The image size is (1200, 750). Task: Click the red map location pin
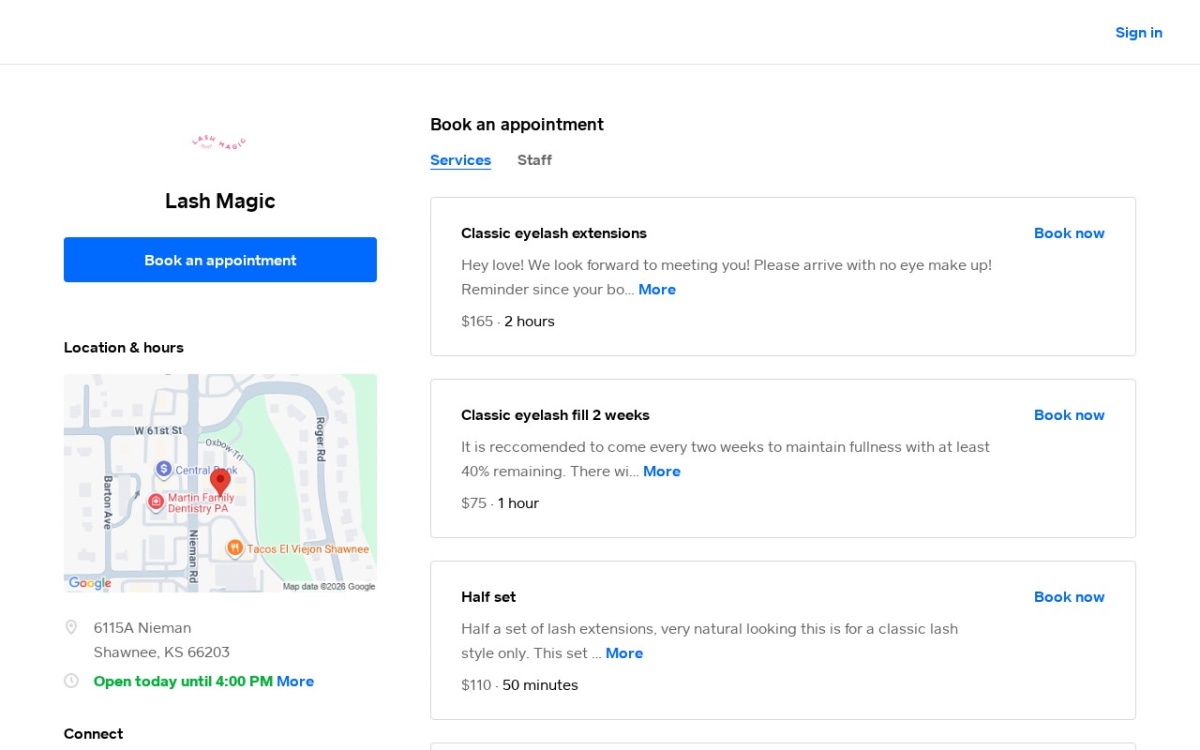pyautogui.click(x=220, y=483)
